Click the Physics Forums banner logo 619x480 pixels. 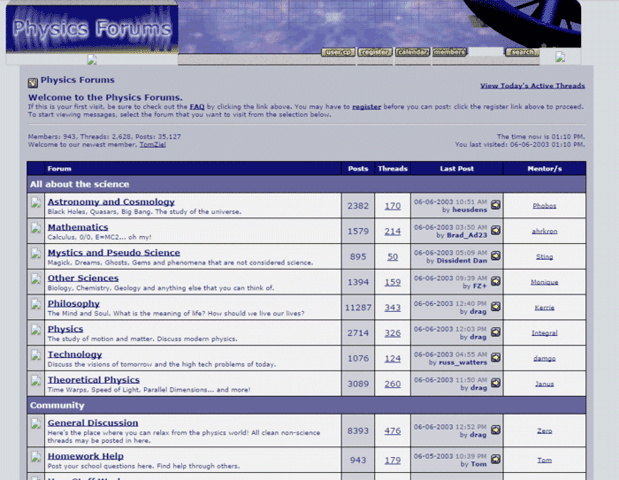pyautogui.click(x=90, y=28)
